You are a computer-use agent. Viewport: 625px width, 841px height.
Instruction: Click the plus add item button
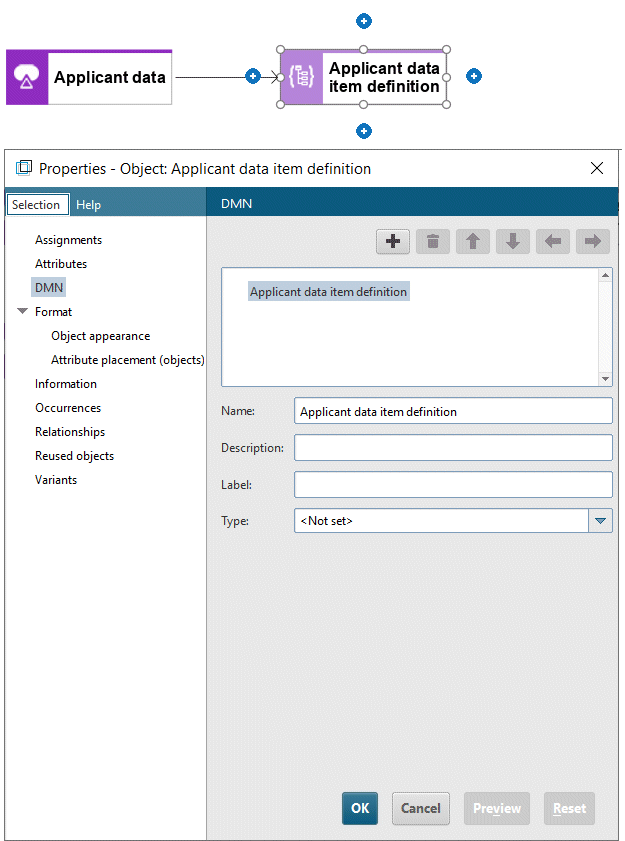pyautogui.click(x=393, y=241)
